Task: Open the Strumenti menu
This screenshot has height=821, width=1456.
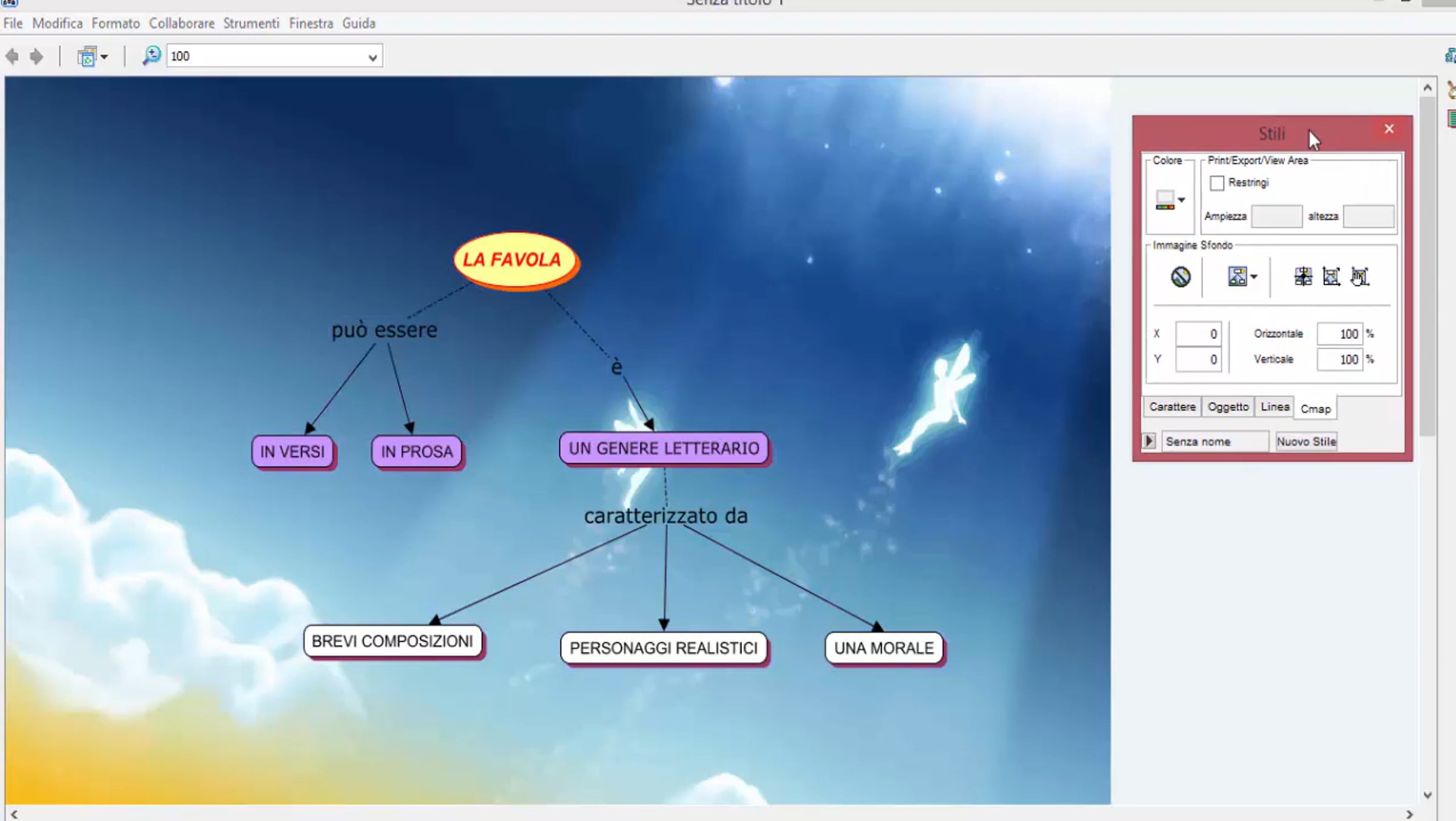Action: tap(251, 24)
